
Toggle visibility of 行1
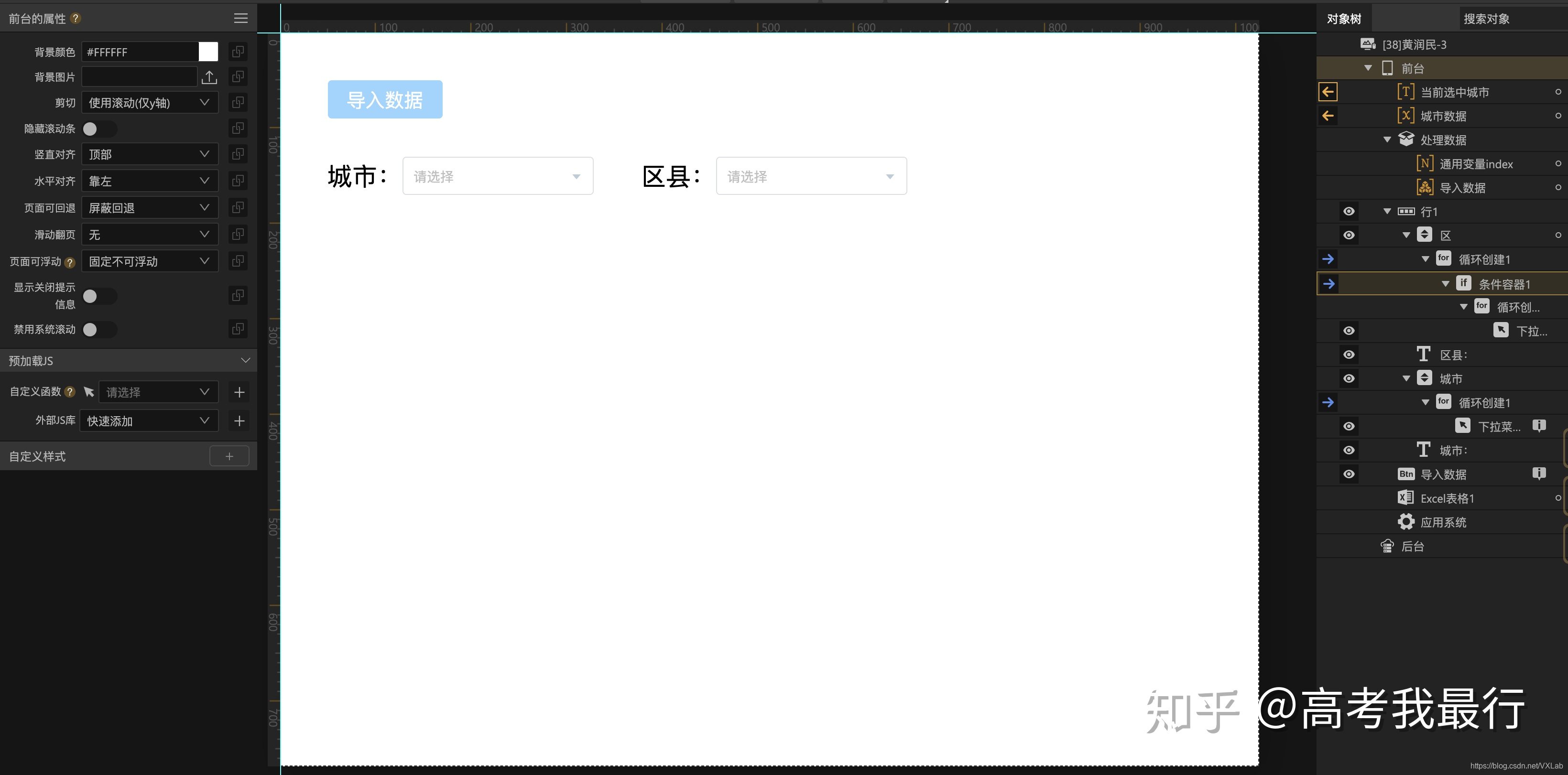pyautogui.click(x=1349, y=211)
